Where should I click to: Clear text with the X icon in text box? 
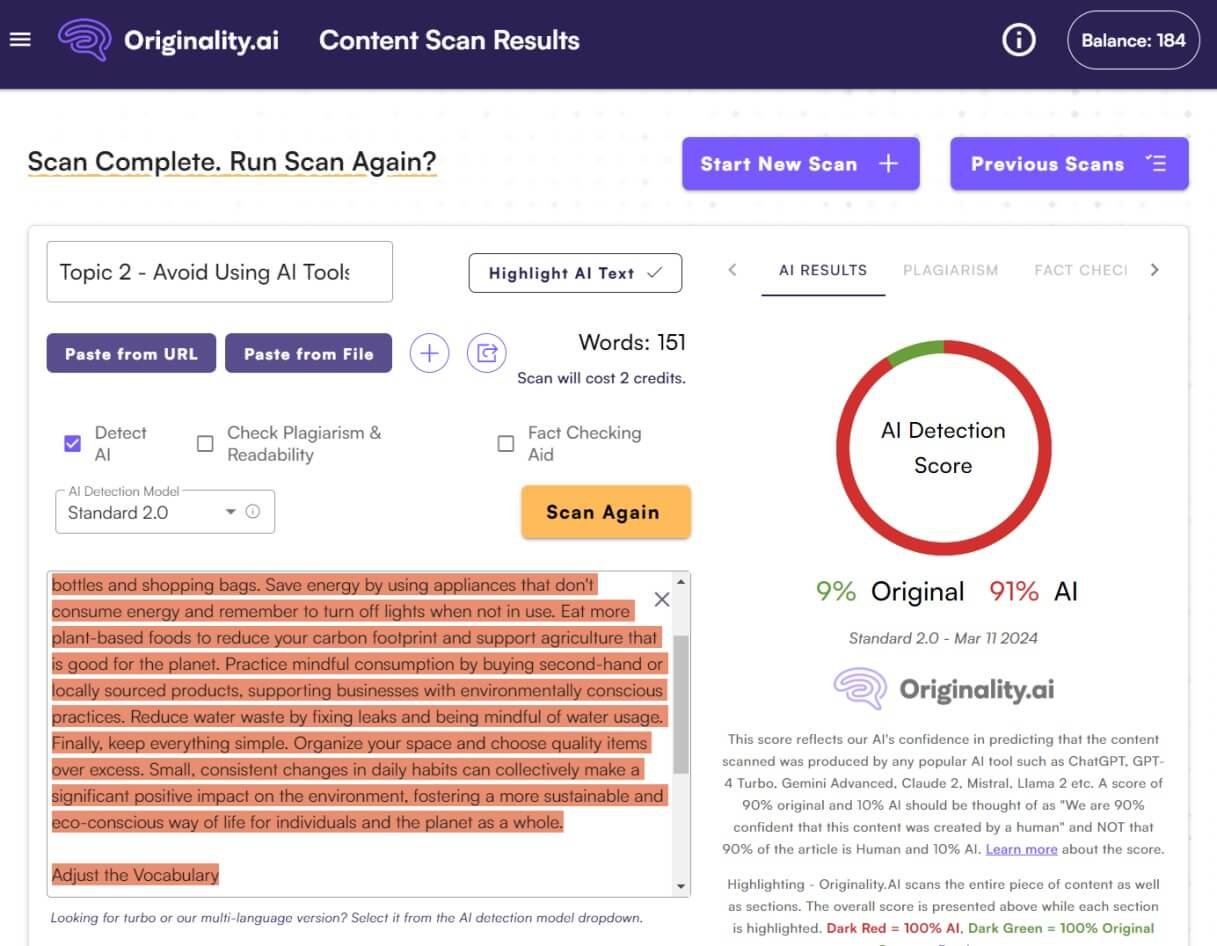pyautogui.click(x=661, y=599)
